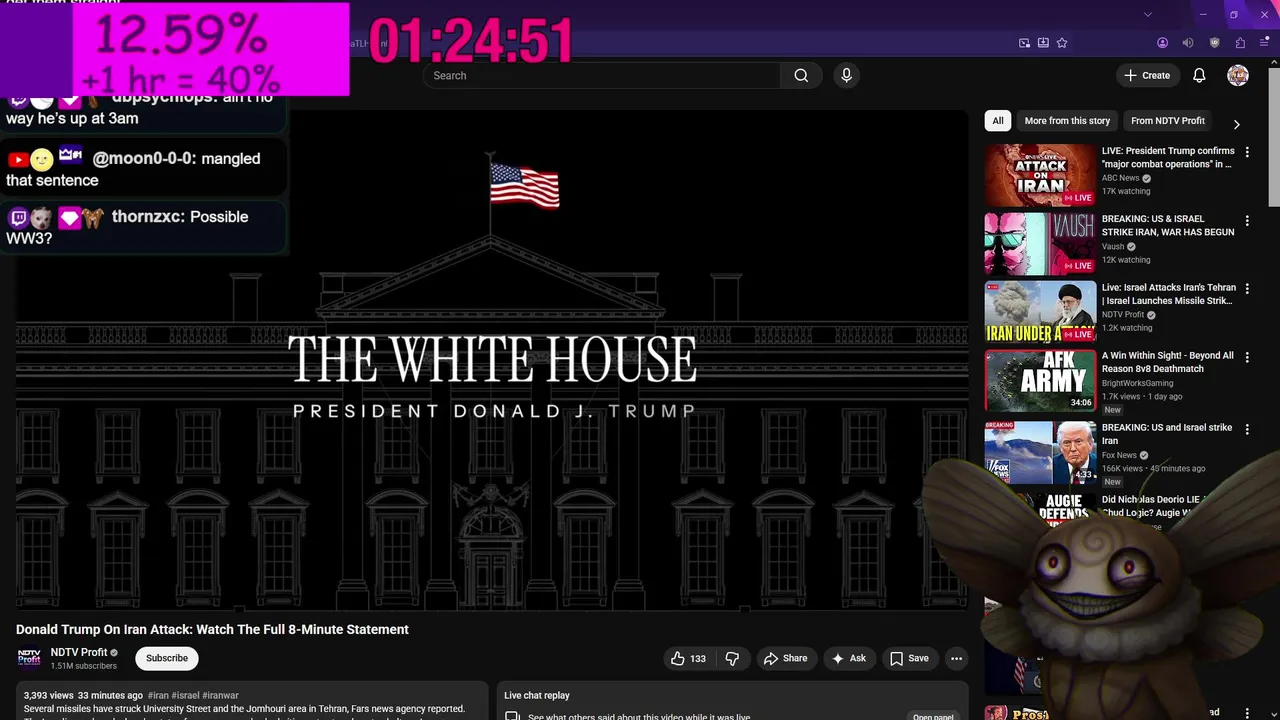The image size is (1280, 720).
Task: Focus the YouTube search field
Action: click(x=601, y=75)
